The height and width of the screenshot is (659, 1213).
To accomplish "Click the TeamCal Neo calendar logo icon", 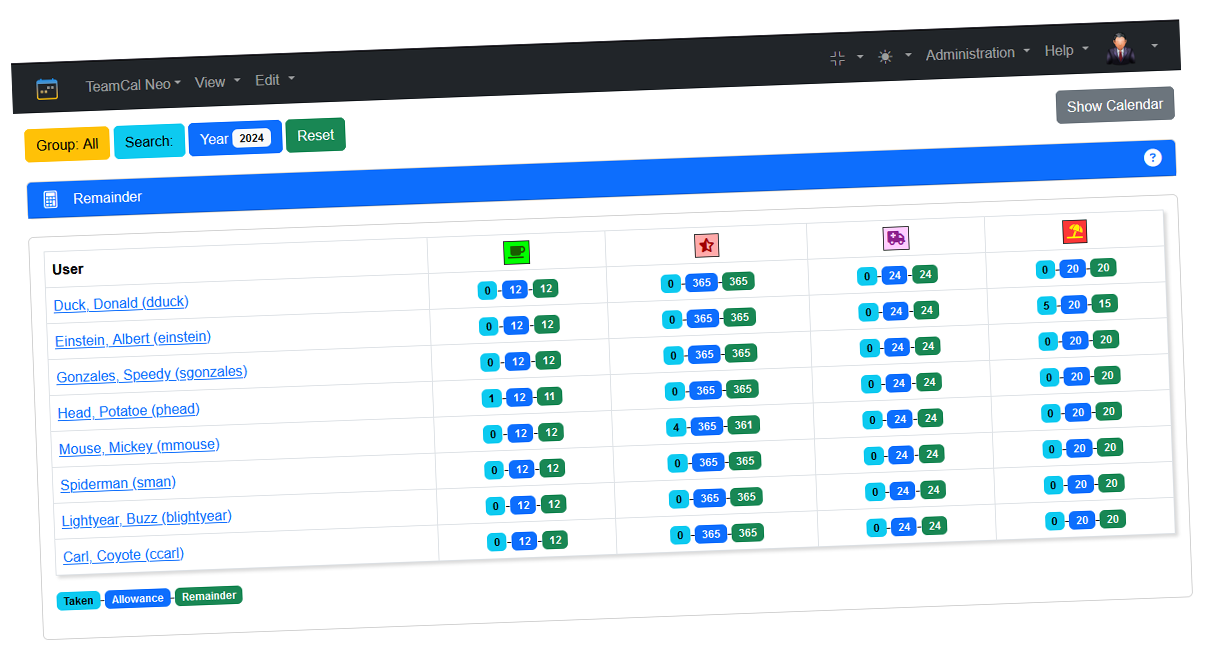I will tap(47, 89).
